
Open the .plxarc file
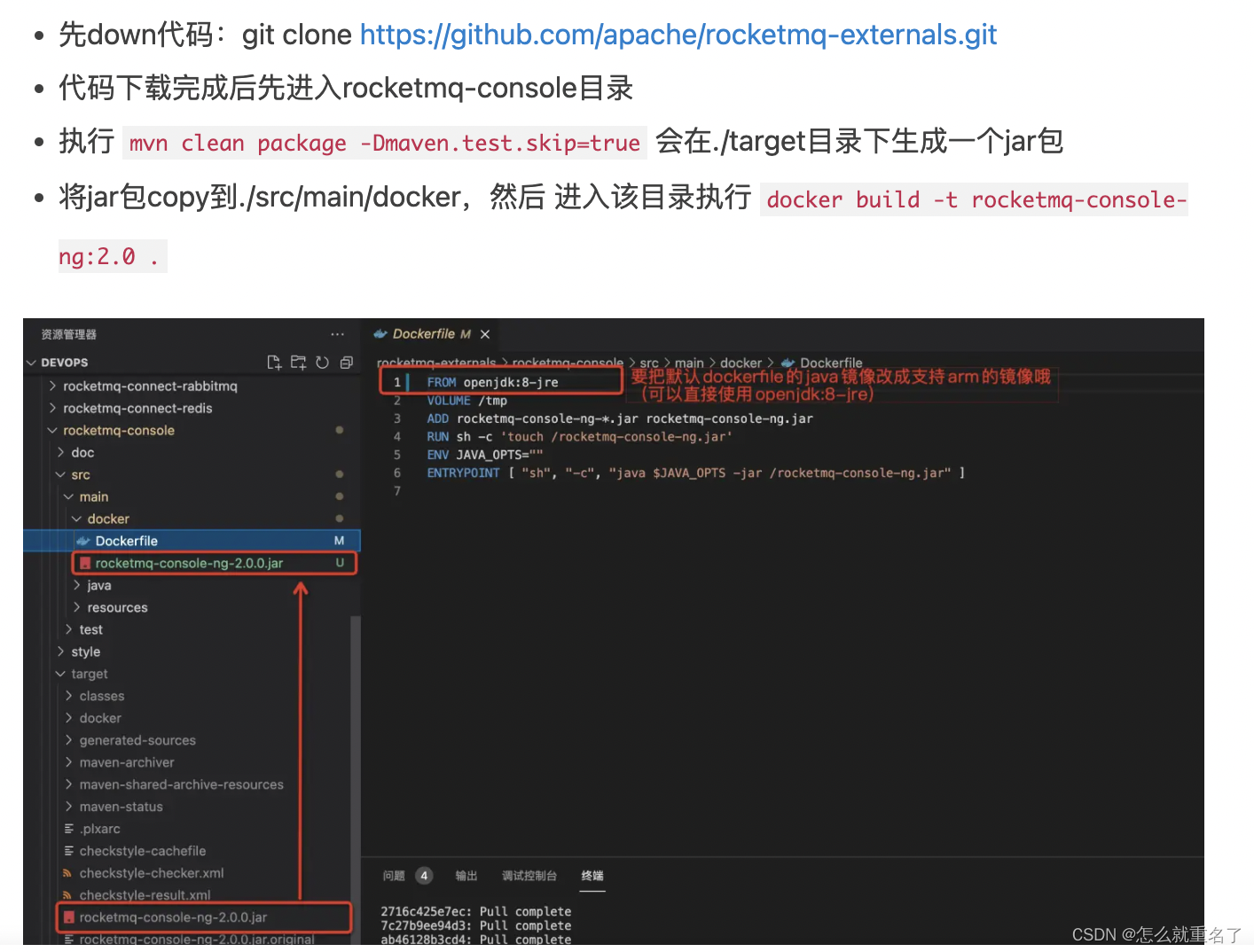coord(99,830)
